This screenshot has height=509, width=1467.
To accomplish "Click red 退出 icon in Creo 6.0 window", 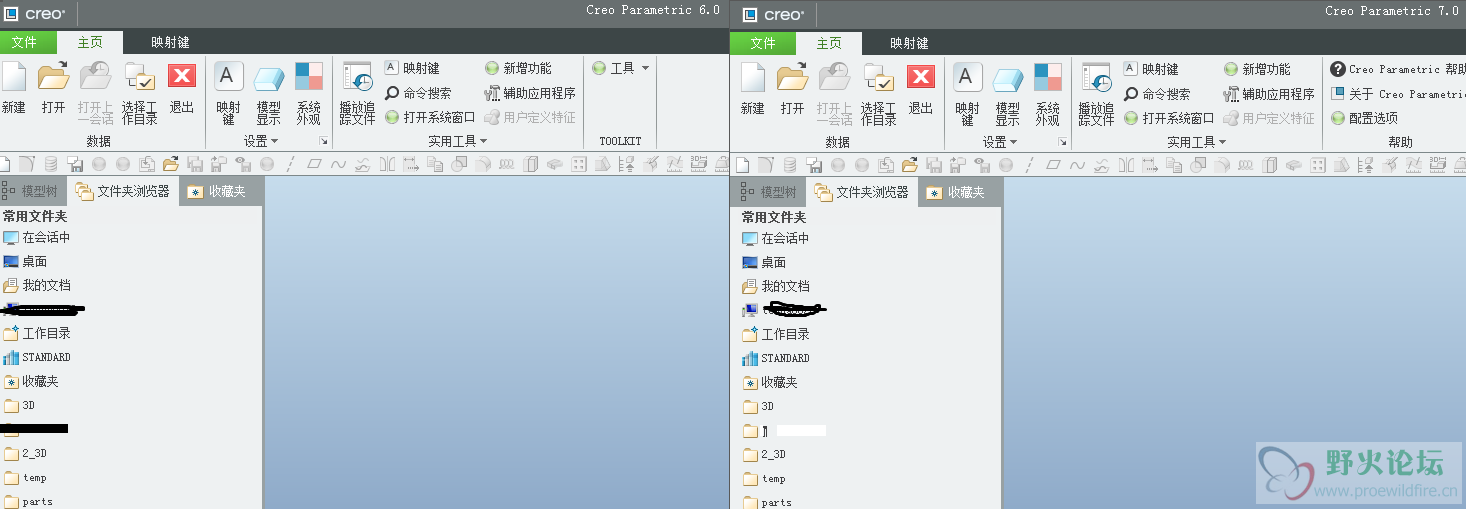I will pyautogui.click(x=181, y=77).
